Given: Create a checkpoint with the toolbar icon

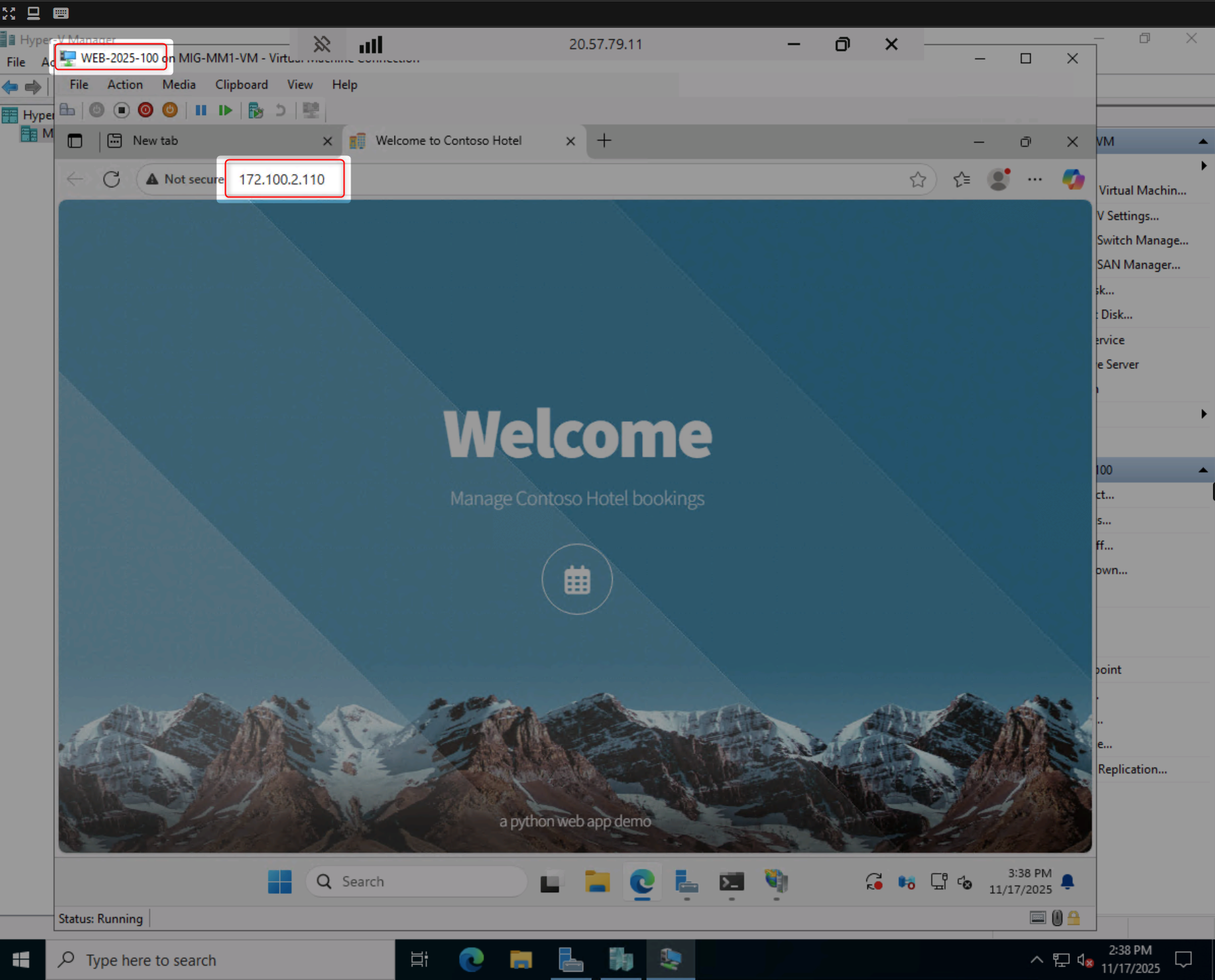Looking at the screenshot, I should coord(256,110).
